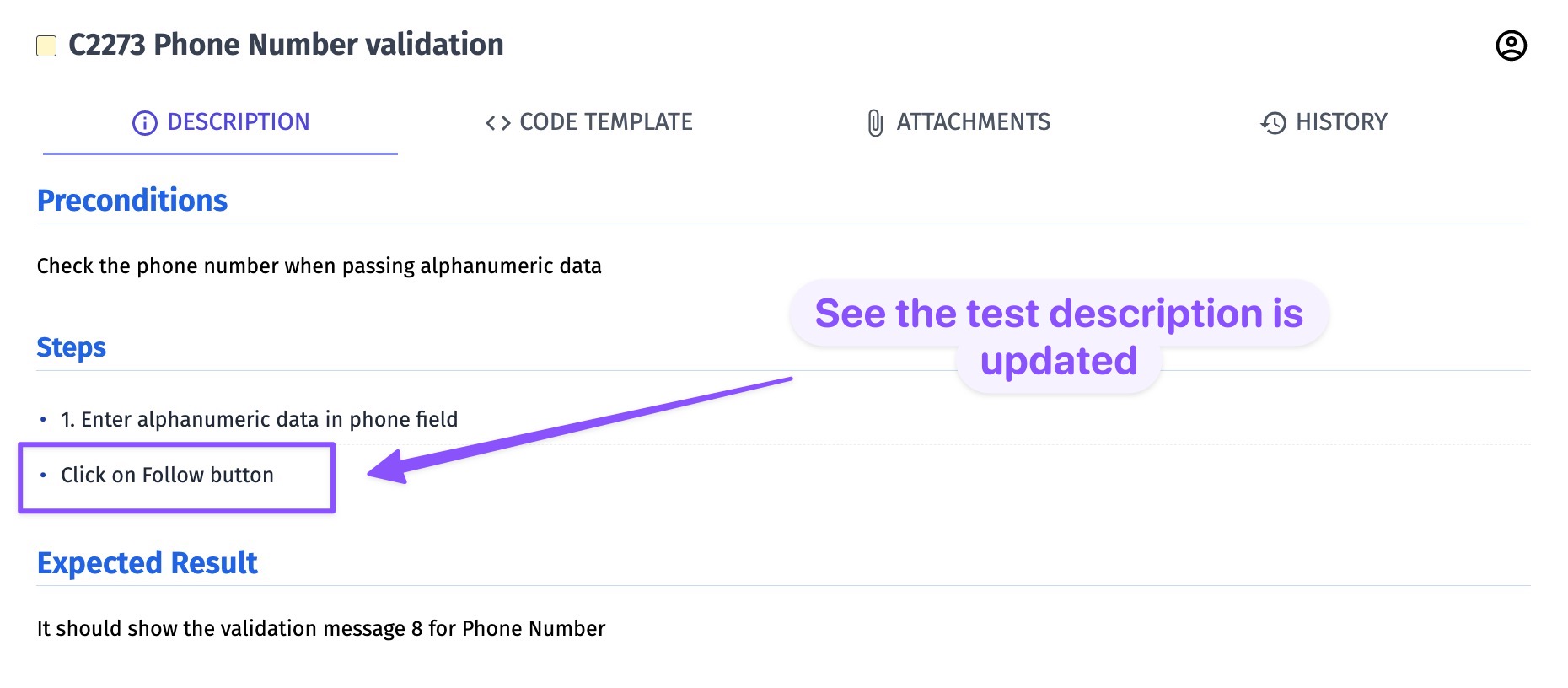Open the user profile account icon

(1511, 46)
